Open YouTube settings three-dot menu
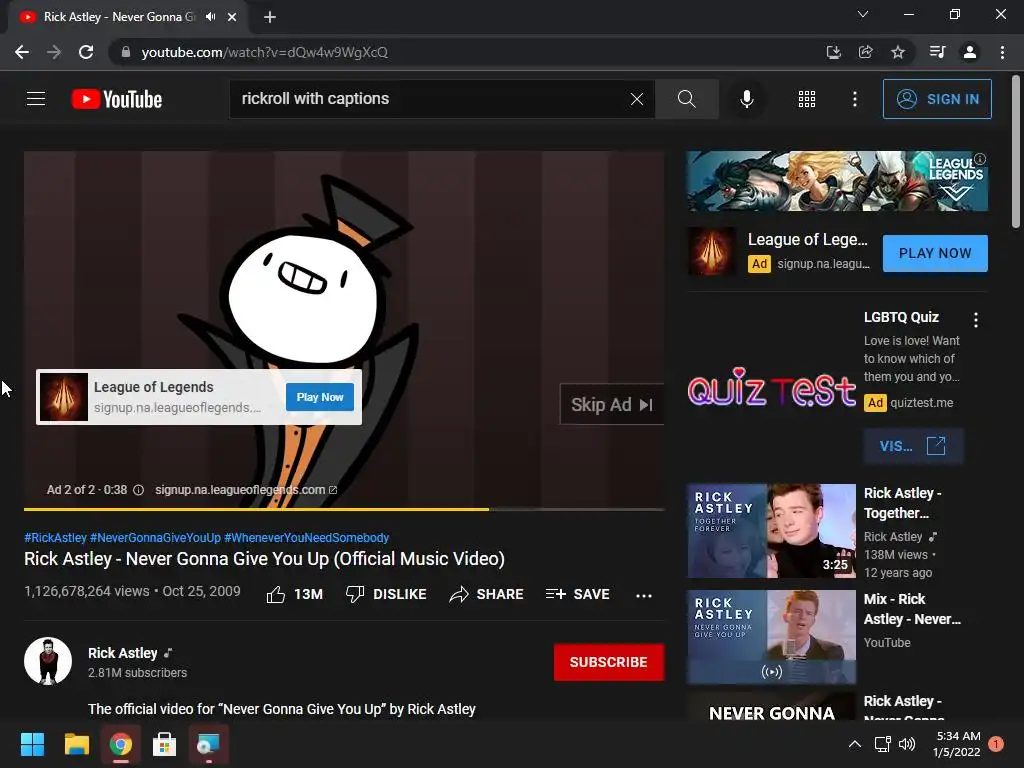The height and width of the screenshot is (768, 1024). tap(854, 99)
